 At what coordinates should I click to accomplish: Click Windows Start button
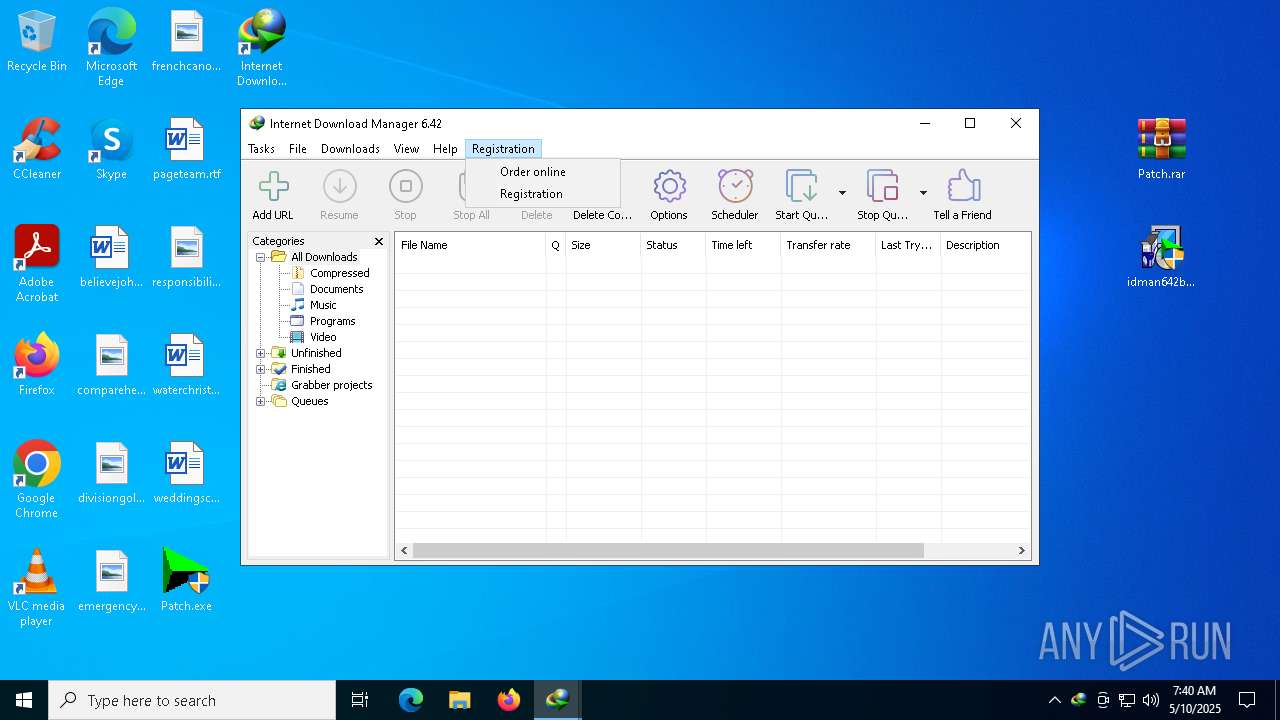[24, 700]
